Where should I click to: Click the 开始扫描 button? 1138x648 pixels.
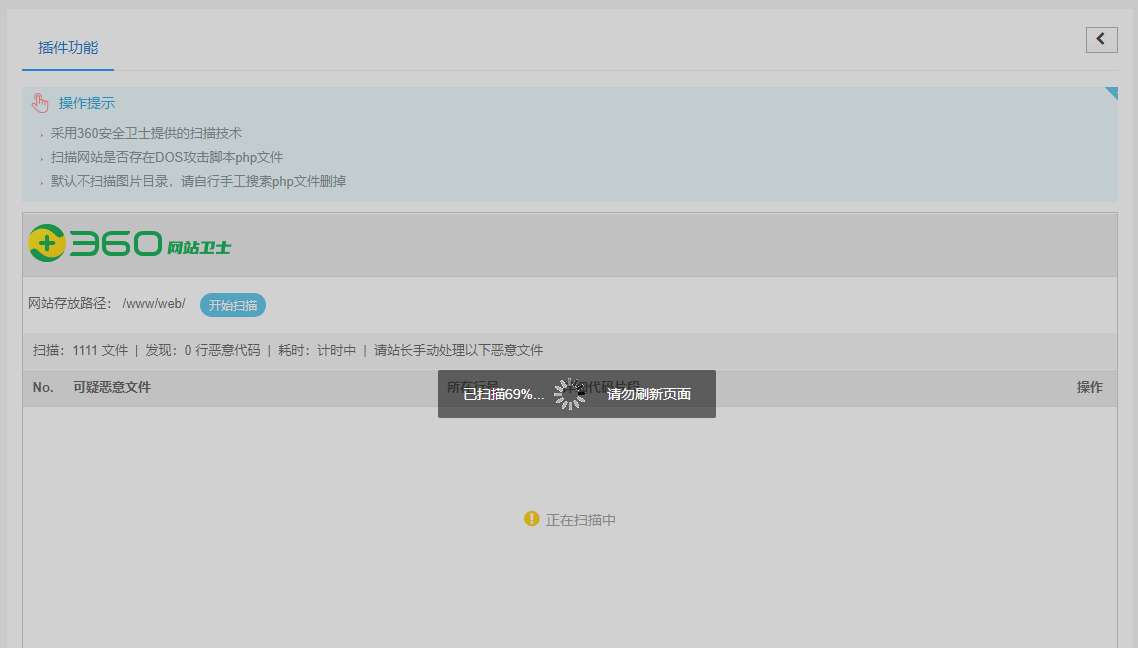tap(233, 305)
